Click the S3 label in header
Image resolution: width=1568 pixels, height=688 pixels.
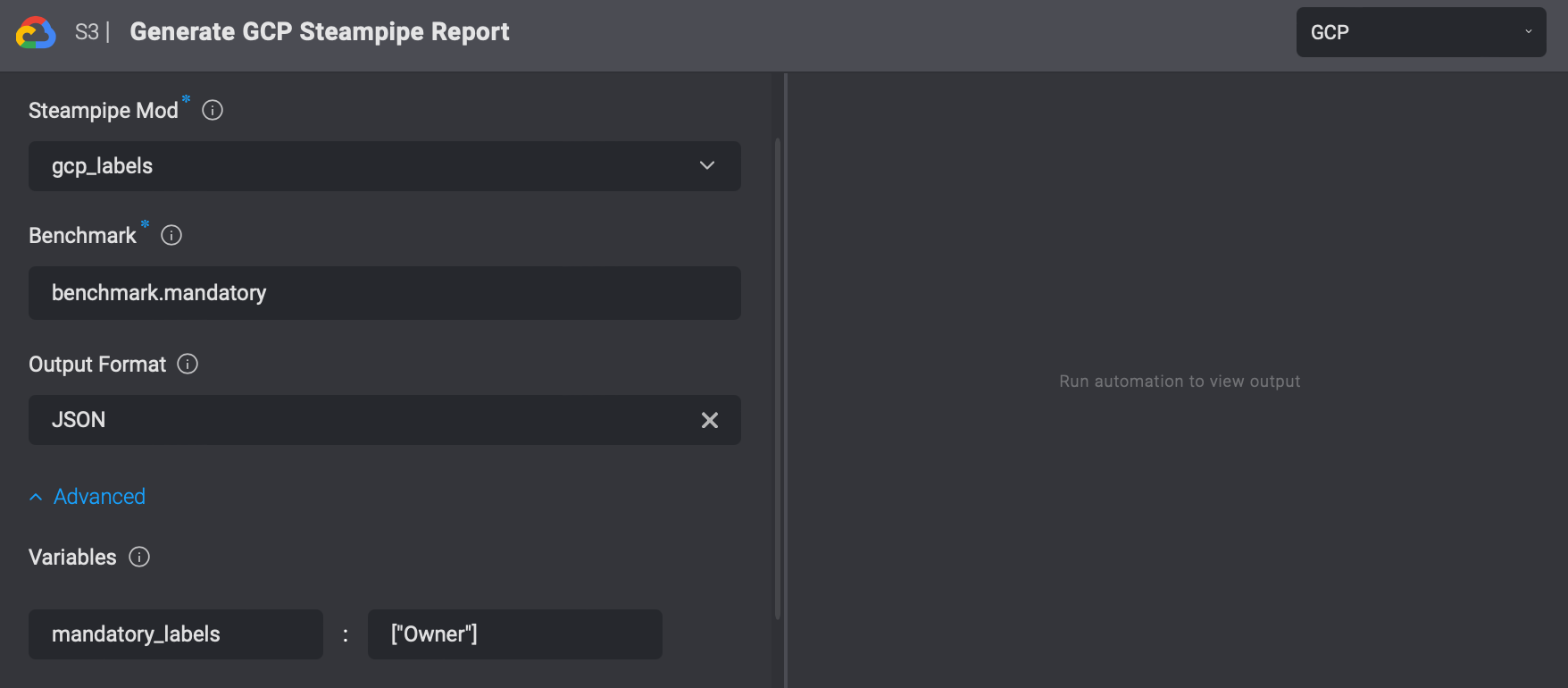click(x=87, y=32)
